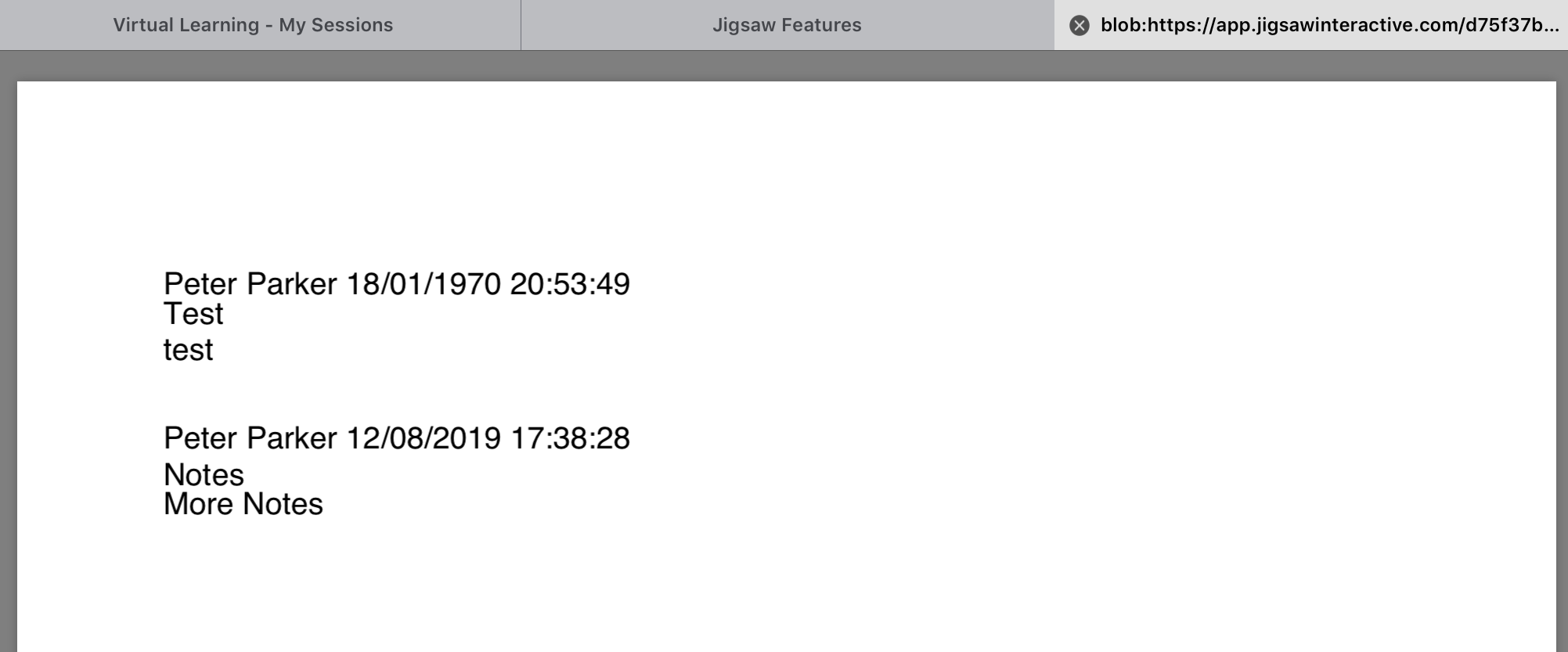Click "Peter" in the 2019 note header
This screenshot has width=1568, height=652.
tap(200, 438)
